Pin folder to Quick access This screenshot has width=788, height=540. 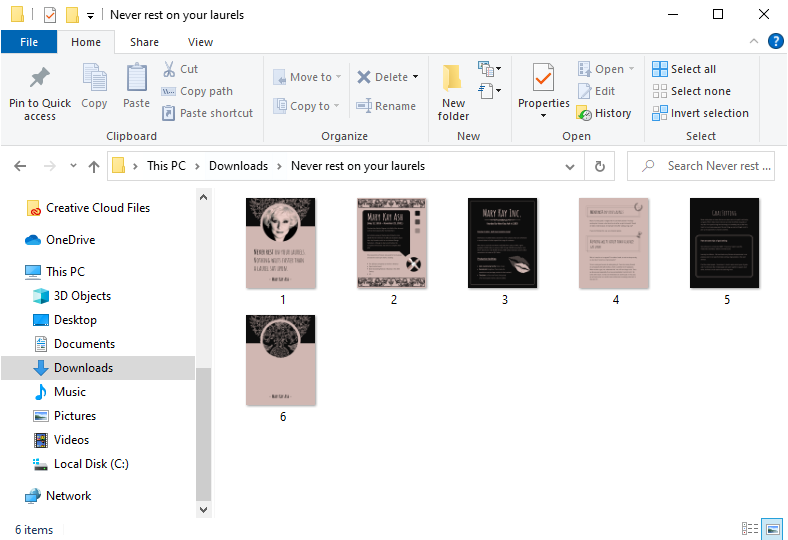40,94
